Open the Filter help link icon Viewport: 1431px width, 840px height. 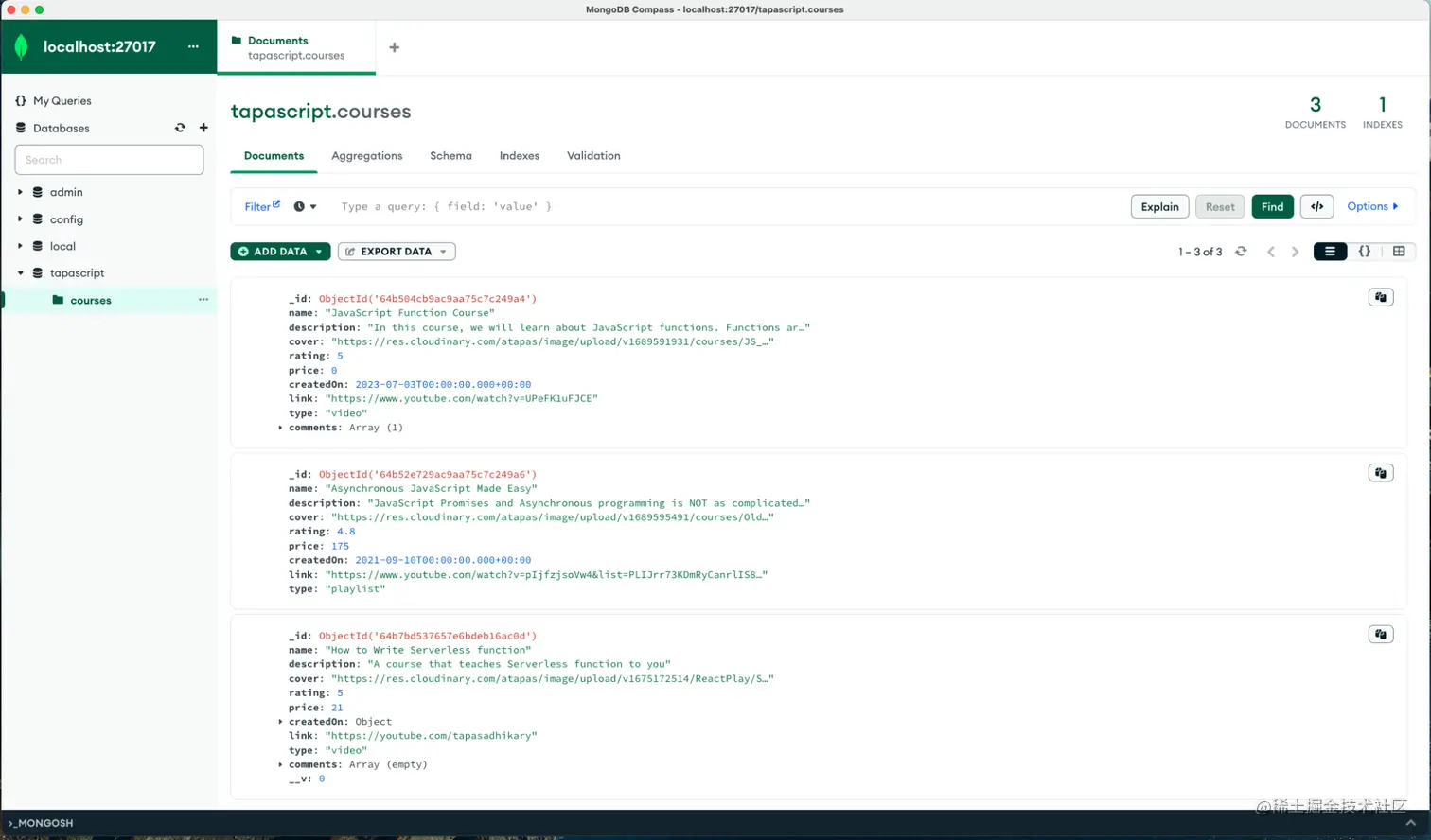(x=276, y=203)
